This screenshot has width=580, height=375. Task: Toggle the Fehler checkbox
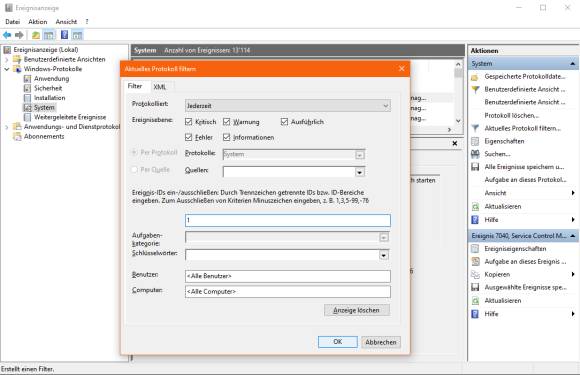(189, 137)
